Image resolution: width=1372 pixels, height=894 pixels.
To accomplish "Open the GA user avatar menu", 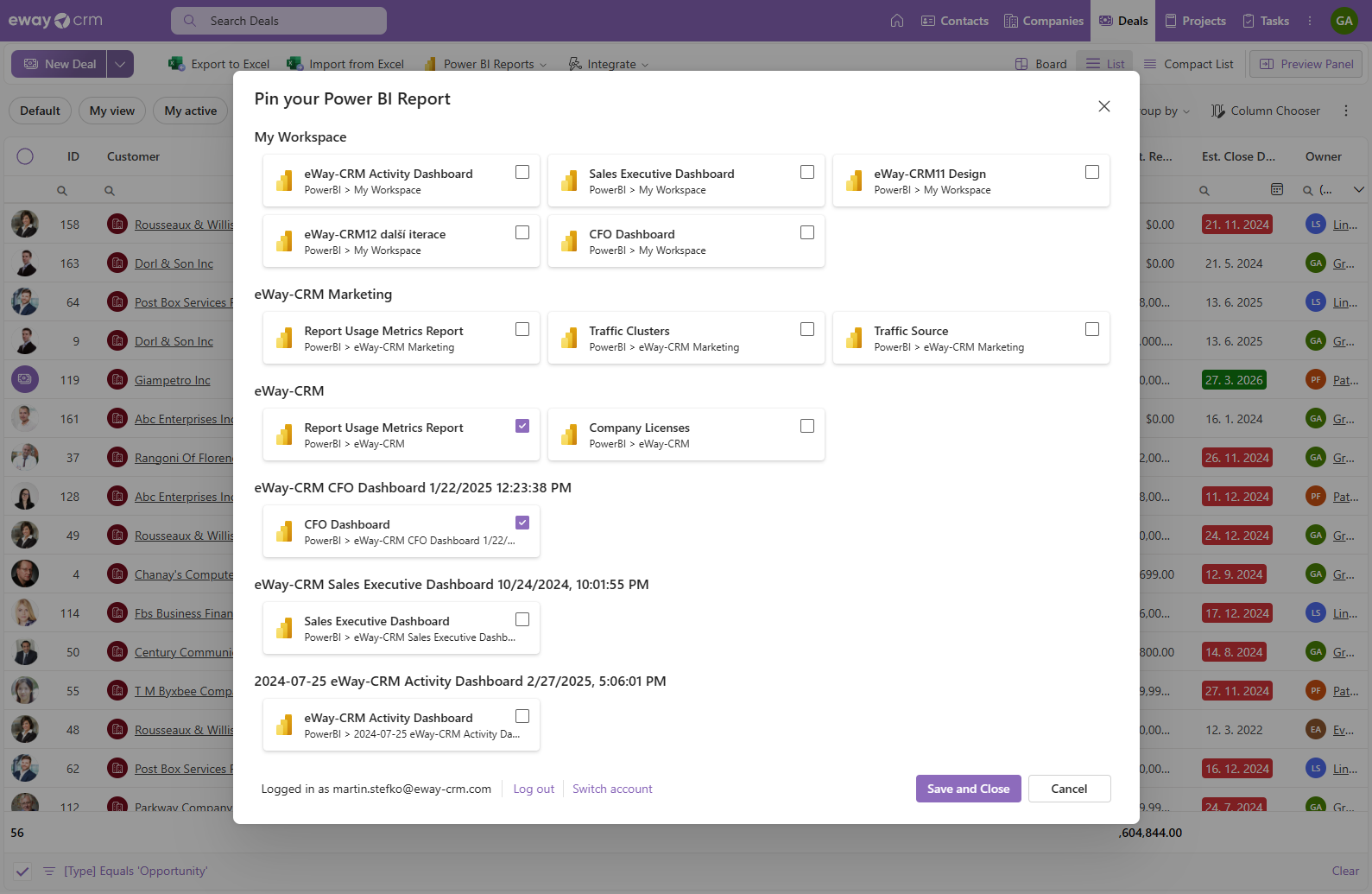I will [x=1344, y=21].
